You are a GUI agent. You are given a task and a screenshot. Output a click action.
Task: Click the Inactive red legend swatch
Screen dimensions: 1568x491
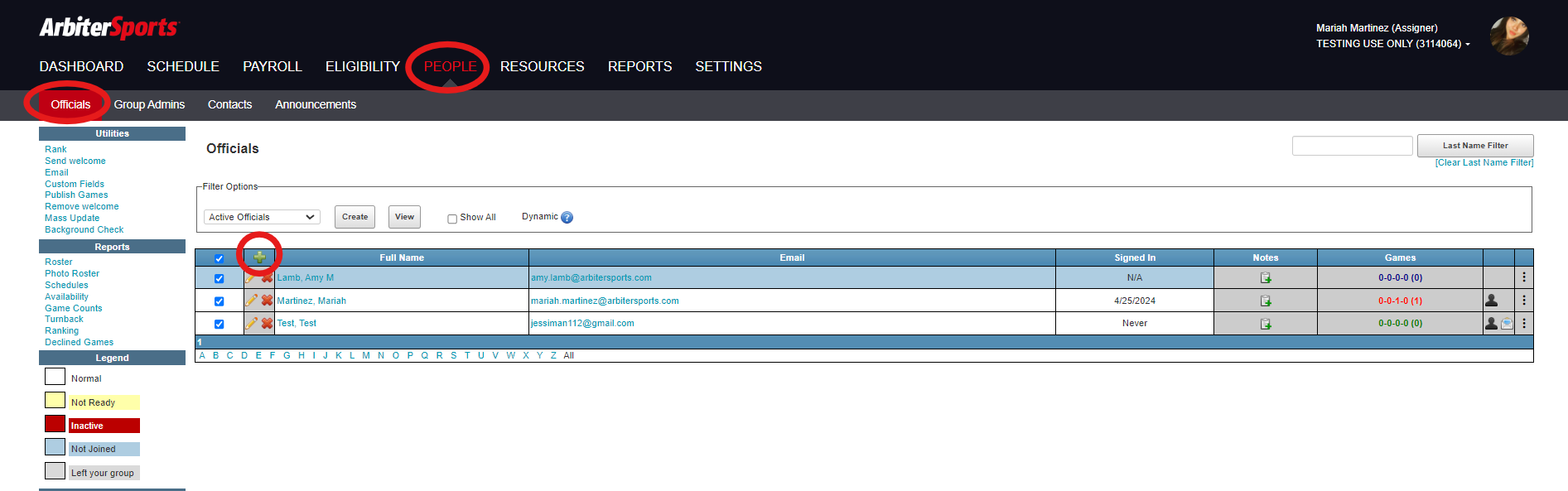point(55,424)
